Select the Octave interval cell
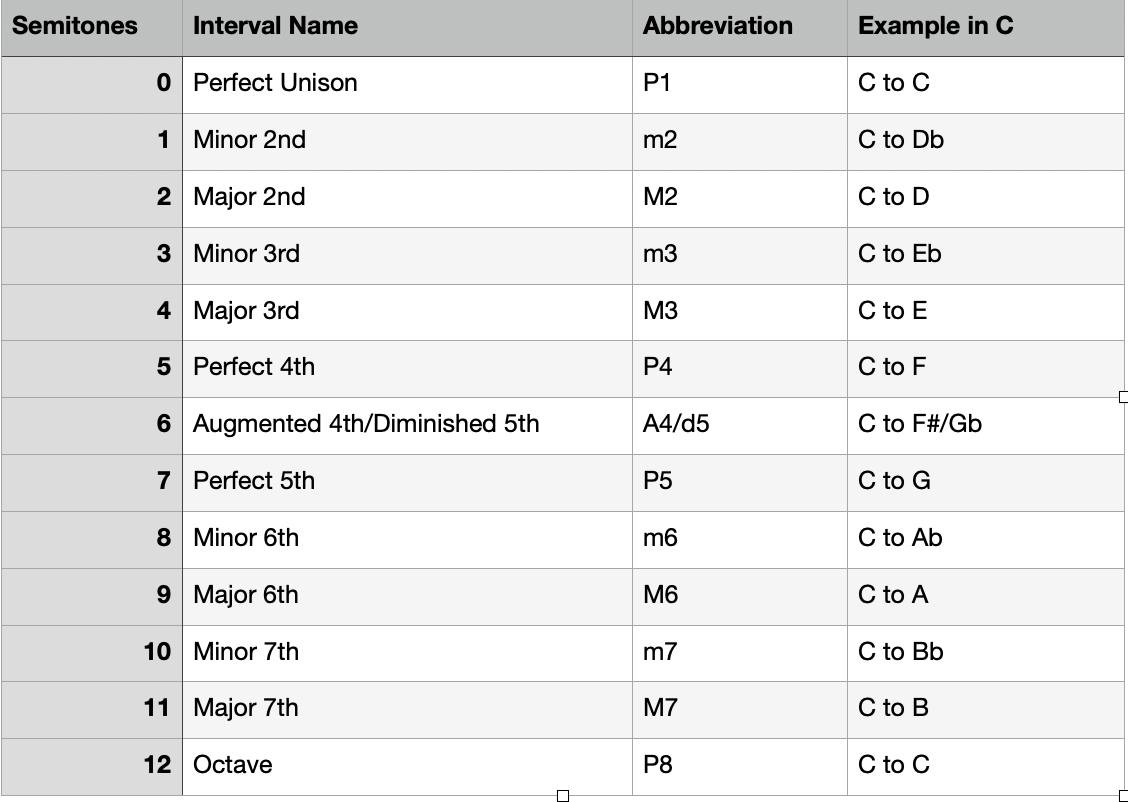This screenshot has height=802, width=1128. (x=407, y=766)
